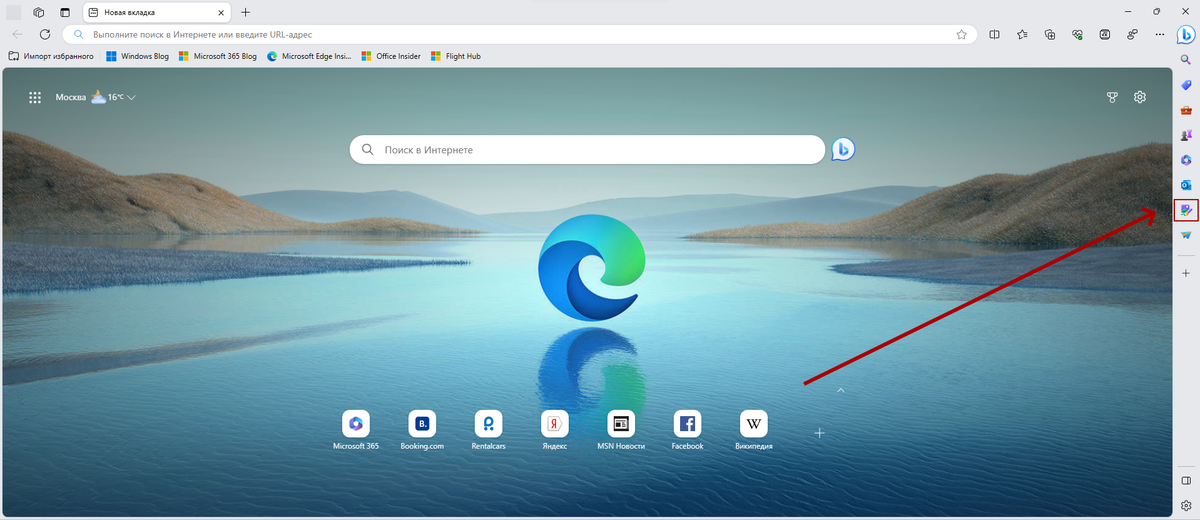Open Office Insider bookmark
Viewport: 1200px width, 520px height.
(x=391, y=56)
